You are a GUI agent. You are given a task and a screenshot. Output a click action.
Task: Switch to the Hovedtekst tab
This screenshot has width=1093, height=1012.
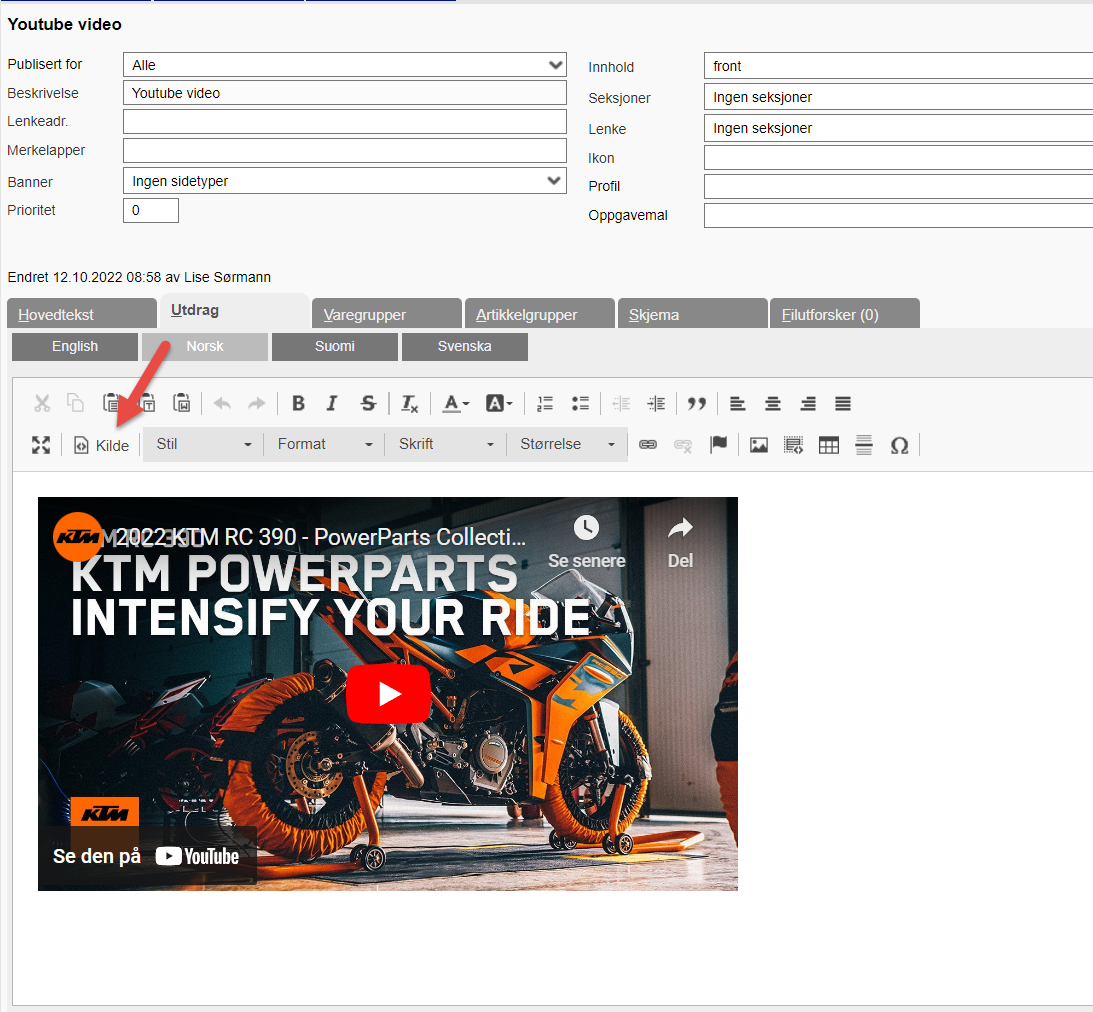point(82,314)
